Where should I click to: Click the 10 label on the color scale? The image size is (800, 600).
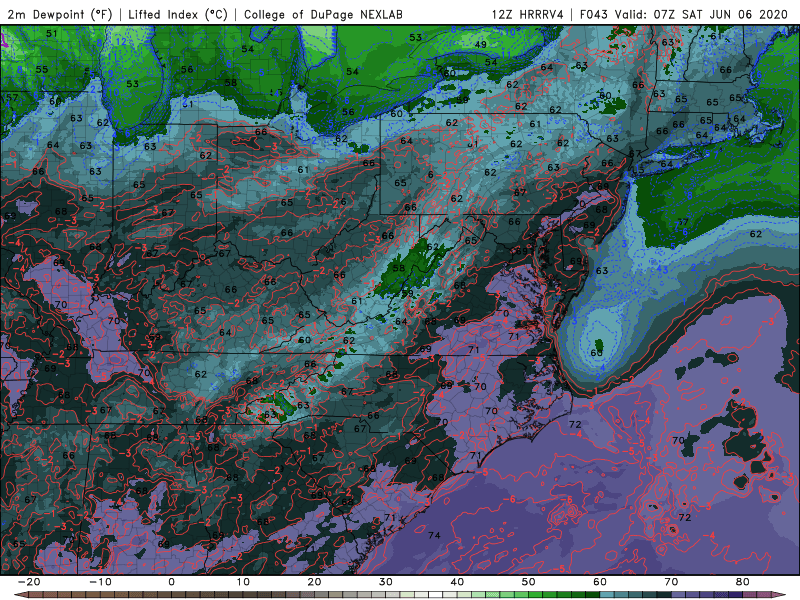(243, 582)
